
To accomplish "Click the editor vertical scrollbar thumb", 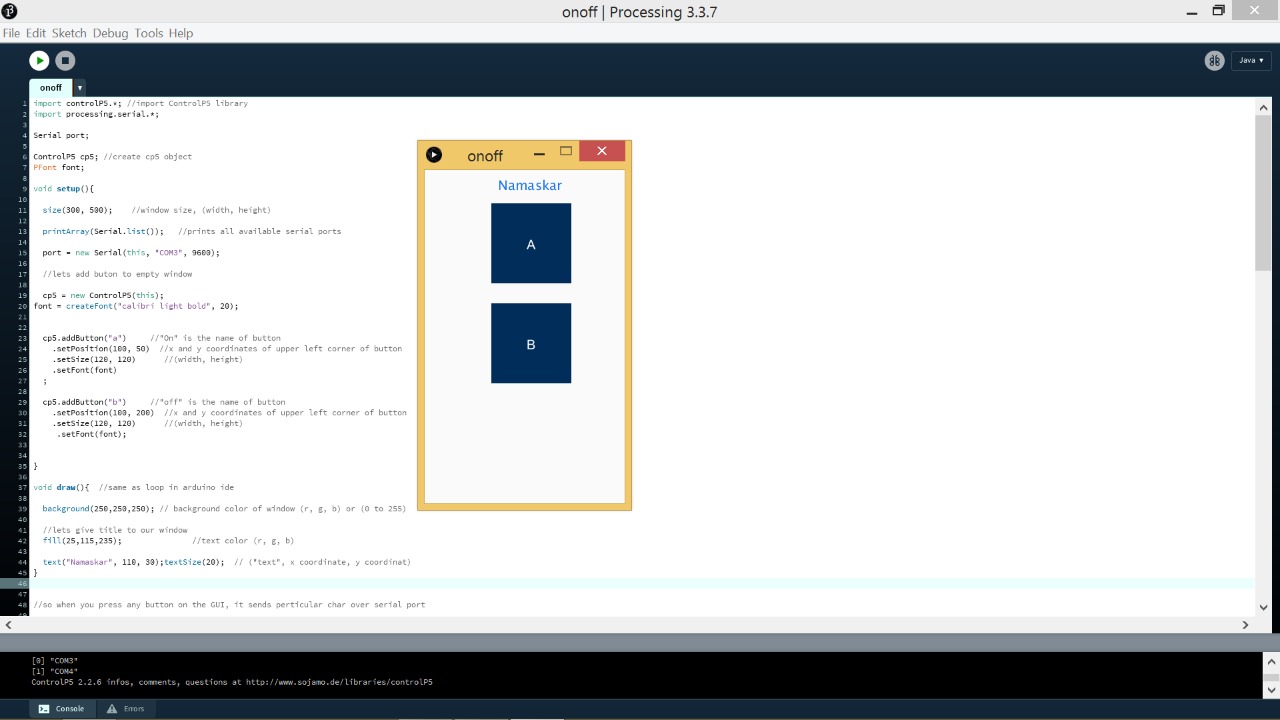I will point(1263,192).
